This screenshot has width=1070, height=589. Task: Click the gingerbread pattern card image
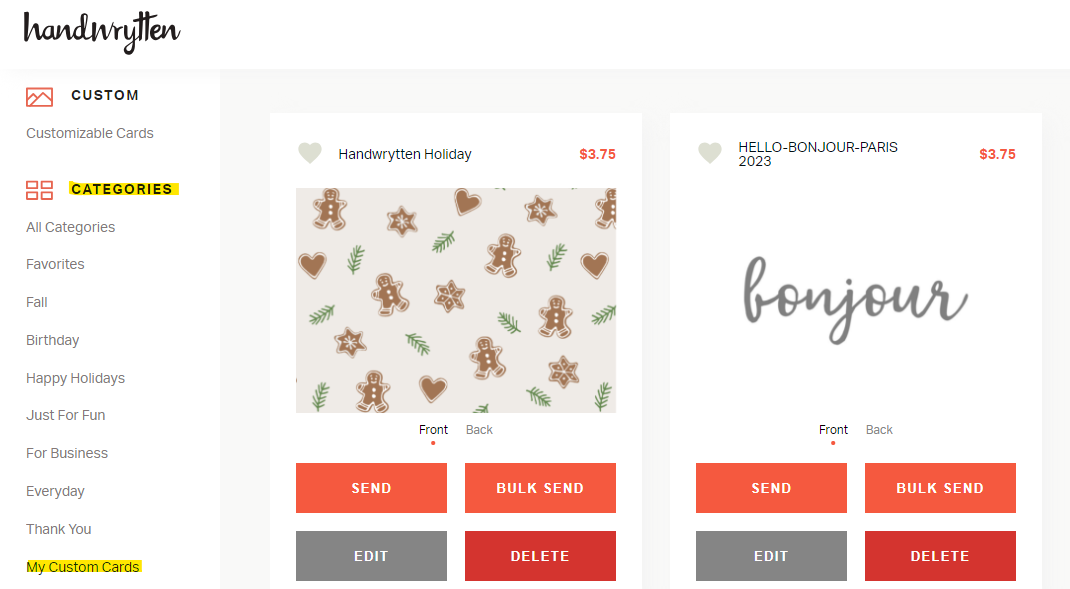[x=456, y=300]
